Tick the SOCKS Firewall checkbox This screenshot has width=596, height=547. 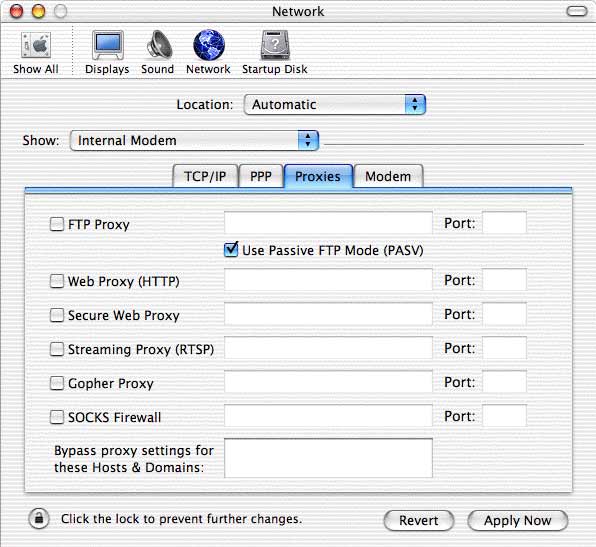coord(57,417)
